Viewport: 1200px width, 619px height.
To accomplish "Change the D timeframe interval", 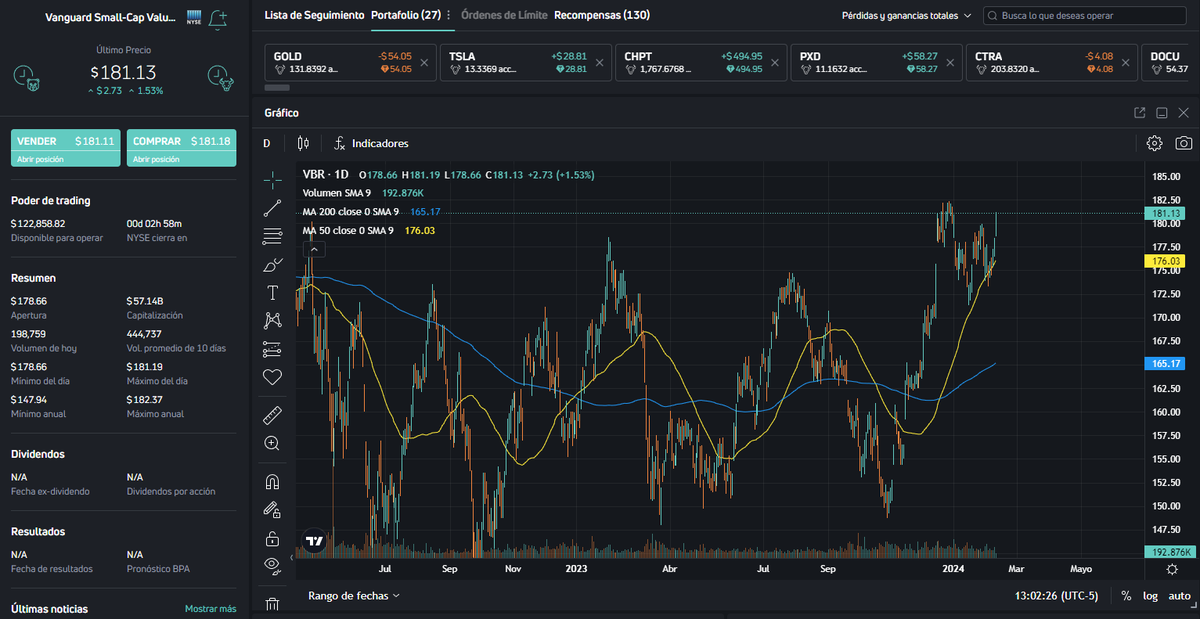I will [x=267, y=143].
